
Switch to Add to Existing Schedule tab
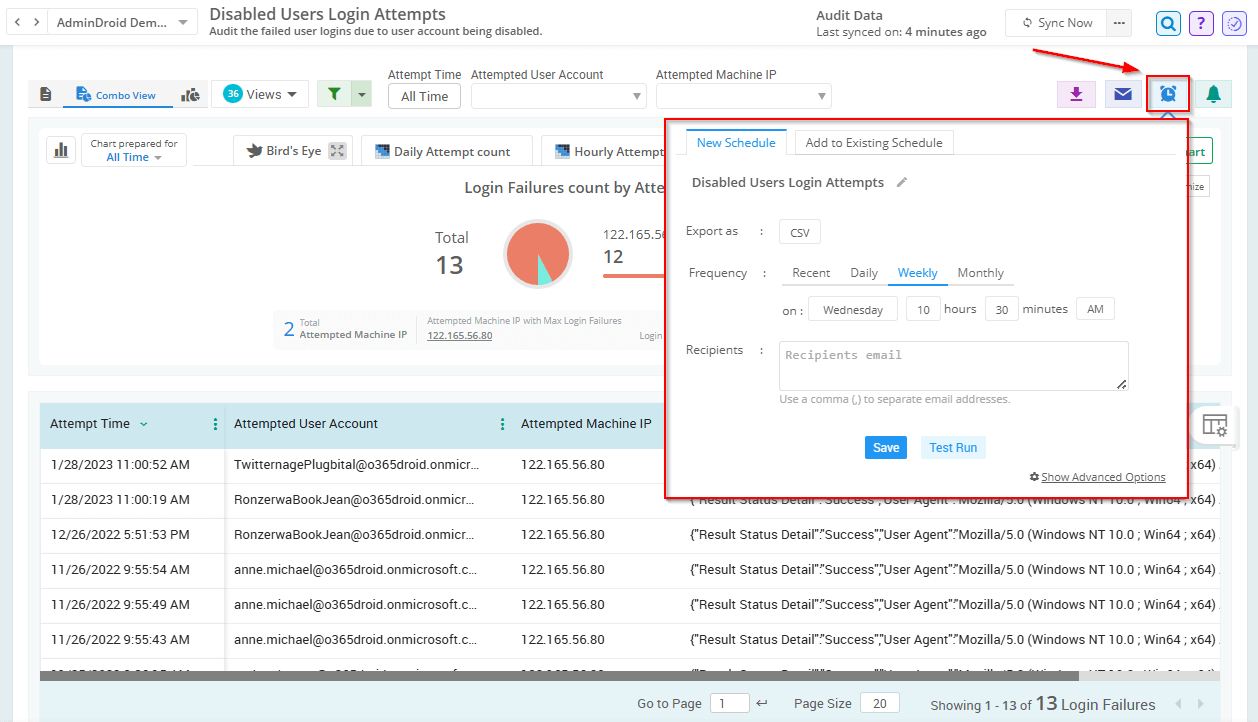click(873, 143)
